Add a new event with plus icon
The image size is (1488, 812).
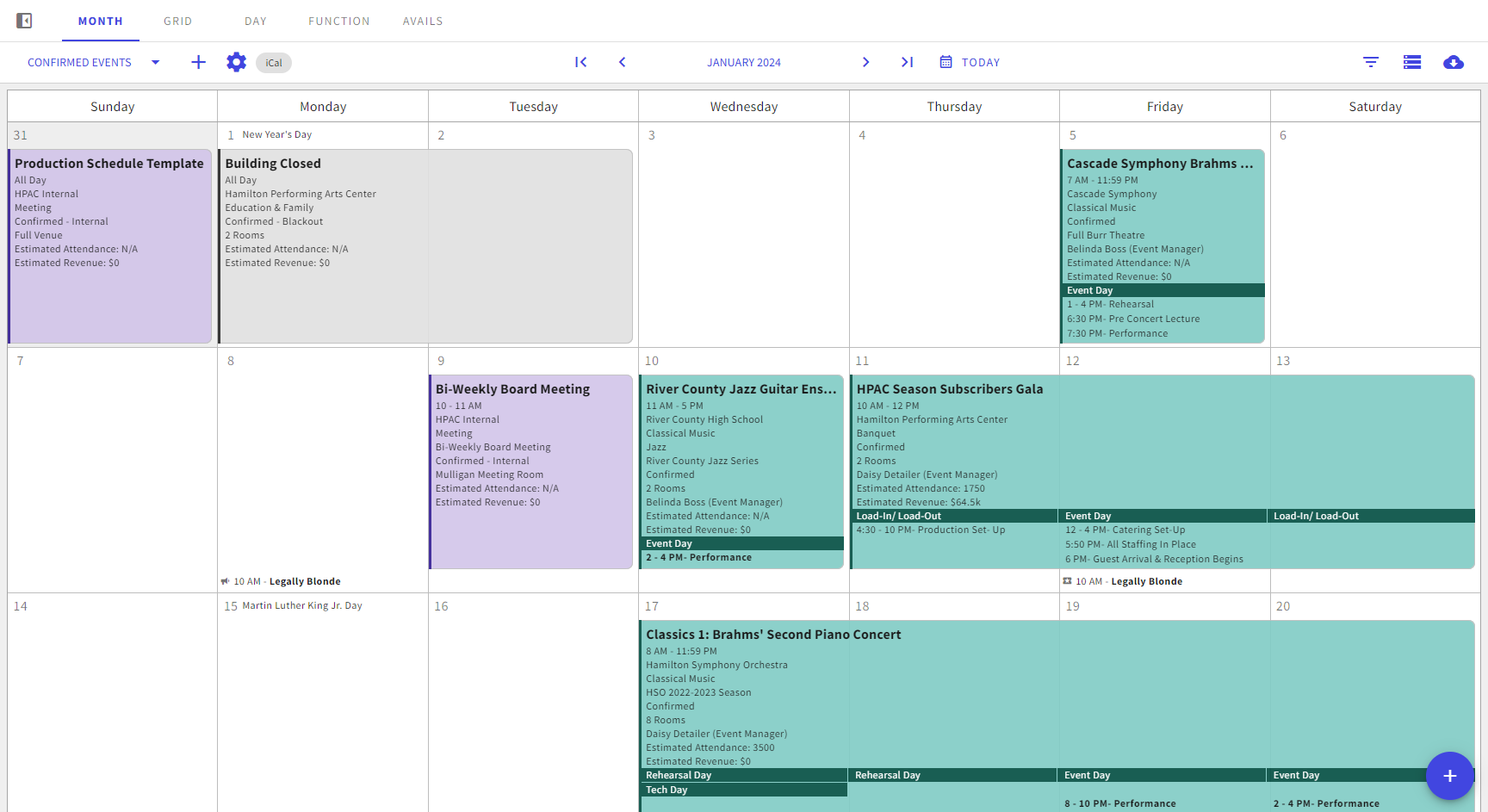[198, 62]
